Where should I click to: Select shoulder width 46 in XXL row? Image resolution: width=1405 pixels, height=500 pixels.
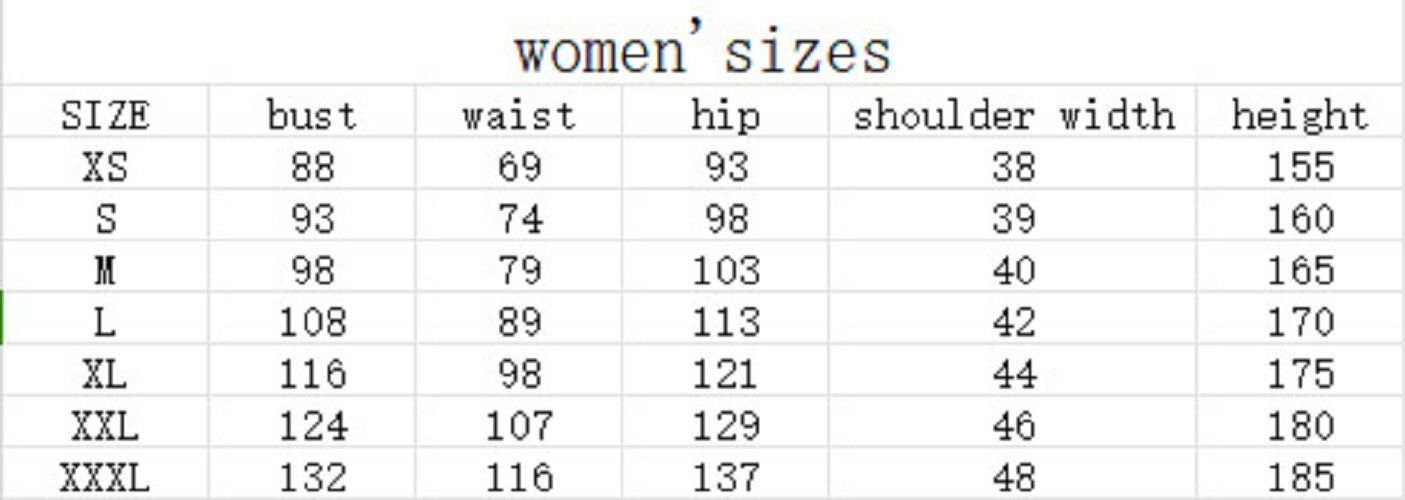click(x=1013, y=427)
